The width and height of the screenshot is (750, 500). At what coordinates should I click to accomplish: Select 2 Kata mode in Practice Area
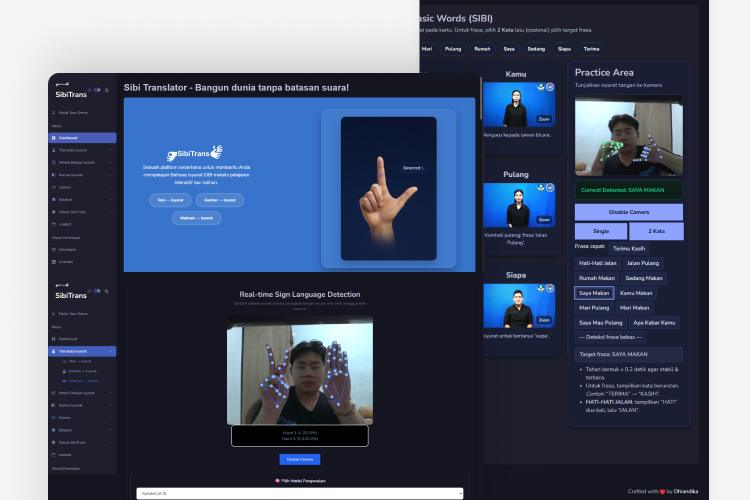[x=656, y=231]
